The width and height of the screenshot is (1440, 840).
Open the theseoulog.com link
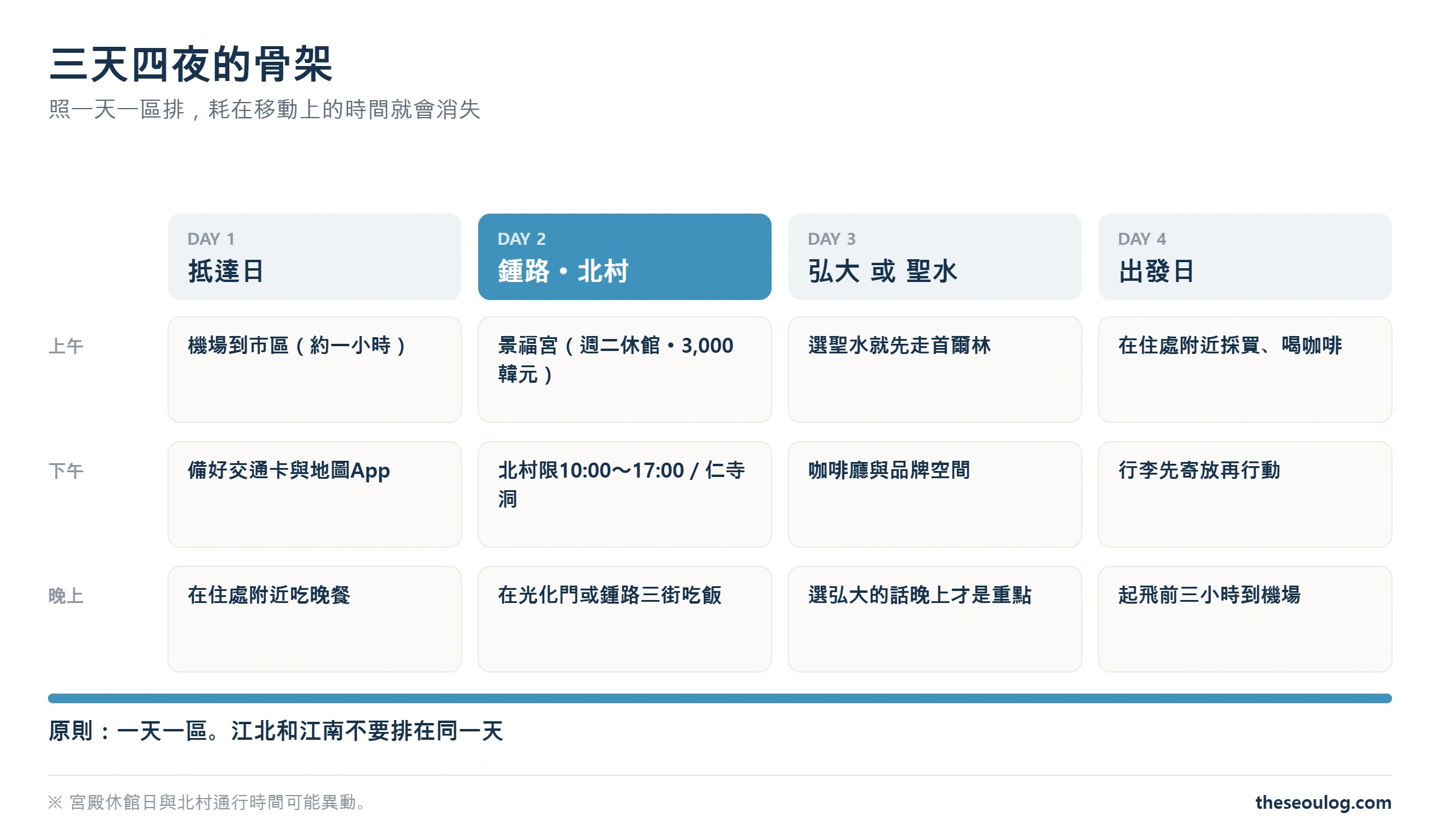pyautogui.click(x=1323, y=802)
